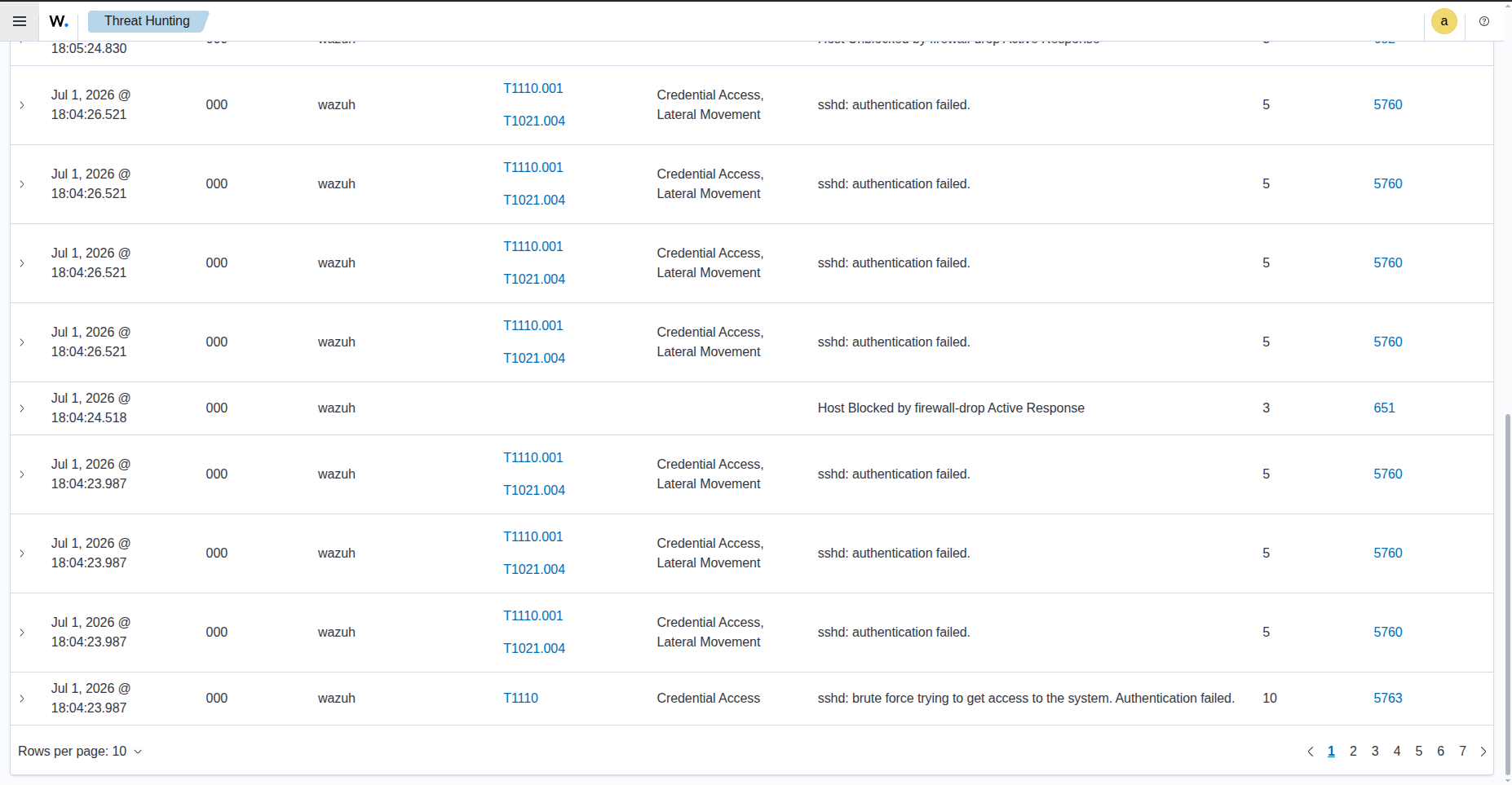Go to results page 5
The height and width of the screenshot is (785, 1512).
point(1419,752)
